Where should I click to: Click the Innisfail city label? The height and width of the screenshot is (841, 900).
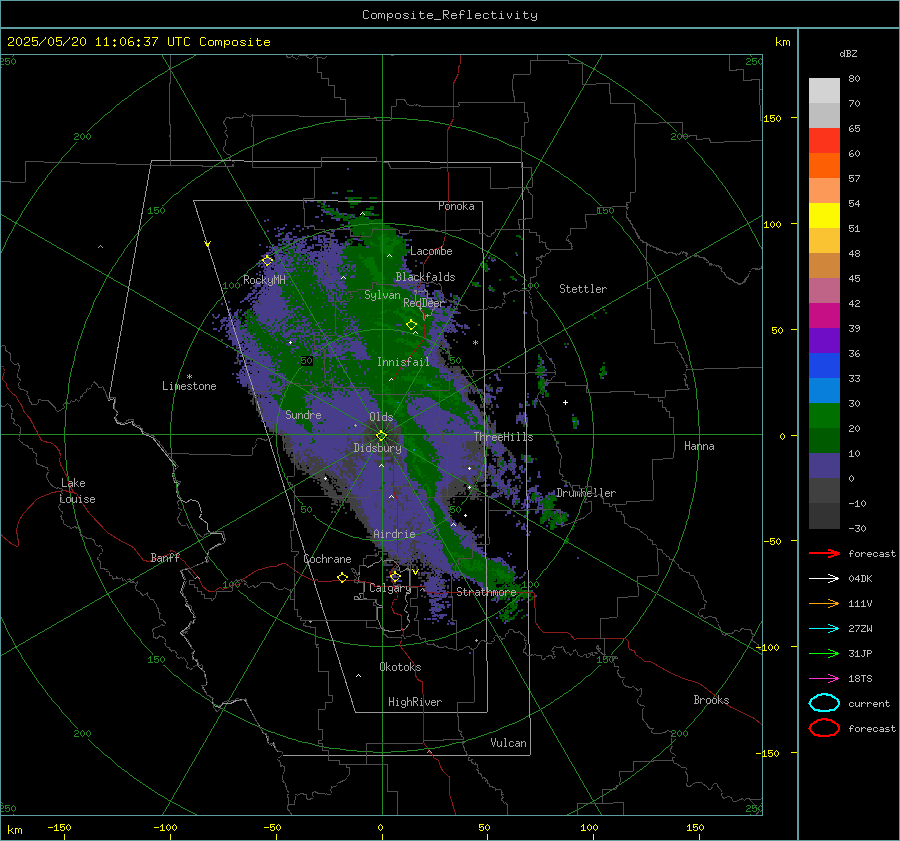pos(403,362)
